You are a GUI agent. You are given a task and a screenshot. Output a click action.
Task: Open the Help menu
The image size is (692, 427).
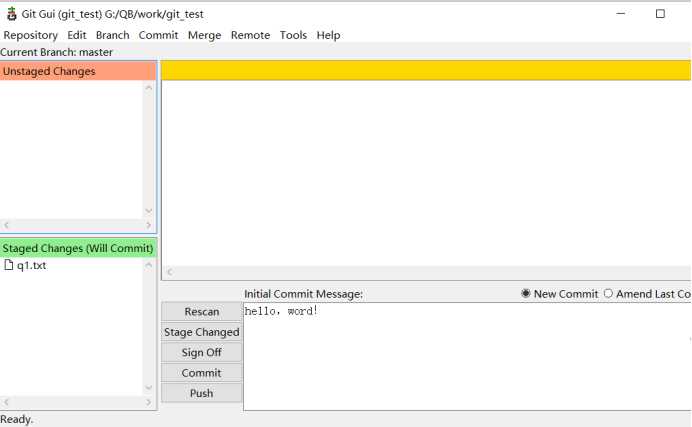pos(328,35)
